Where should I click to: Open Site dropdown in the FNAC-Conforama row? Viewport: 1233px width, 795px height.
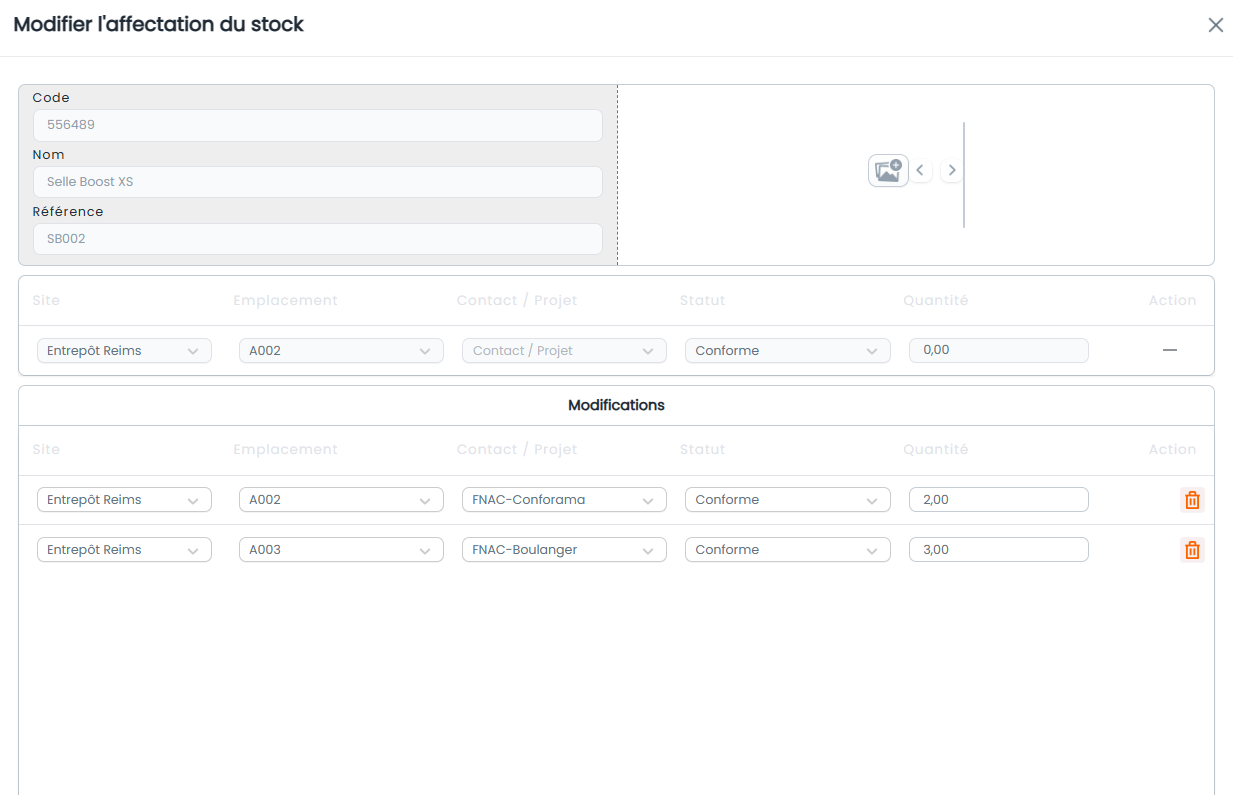124,500
